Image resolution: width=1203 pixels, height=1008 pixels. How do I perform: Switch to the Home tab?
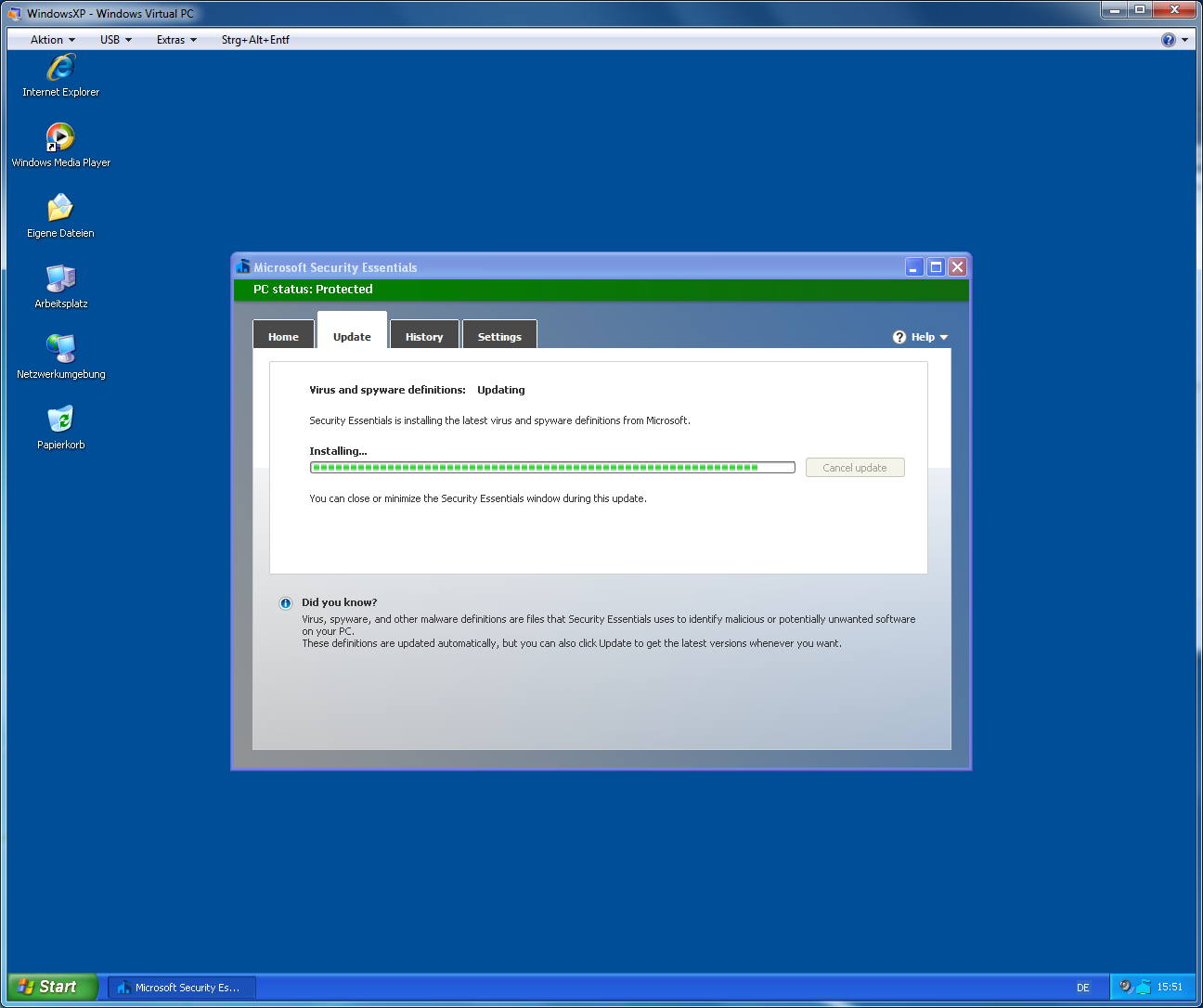coord(283,336)
